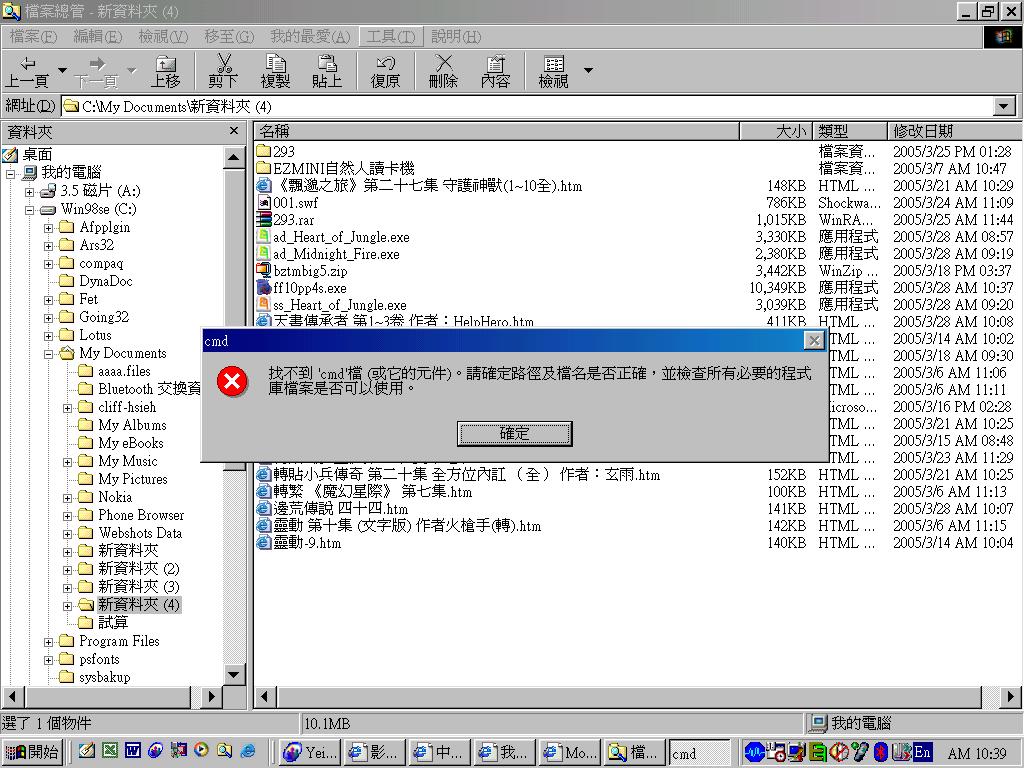Viewport: 1024px width, 768px height.
Task: Select the 293.rar file in list
Action: point(286,220)
